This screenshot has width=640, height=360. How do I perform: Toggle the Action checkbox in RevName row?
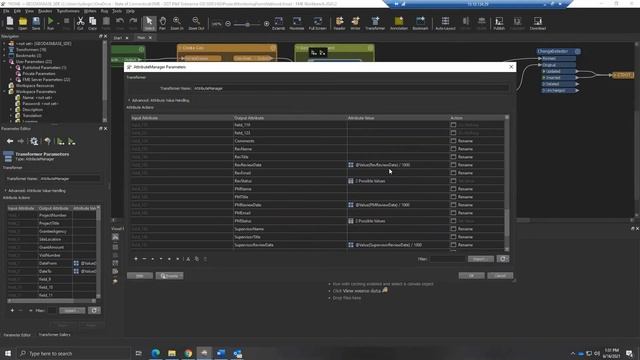(x=453, y=149)
